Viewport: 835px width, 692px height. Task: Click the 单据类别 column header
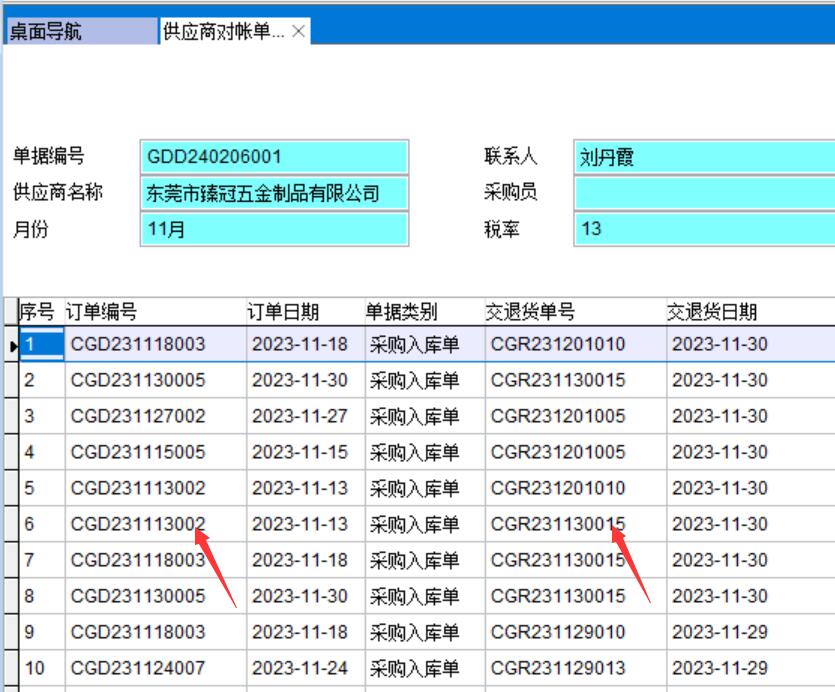(424, 312)
